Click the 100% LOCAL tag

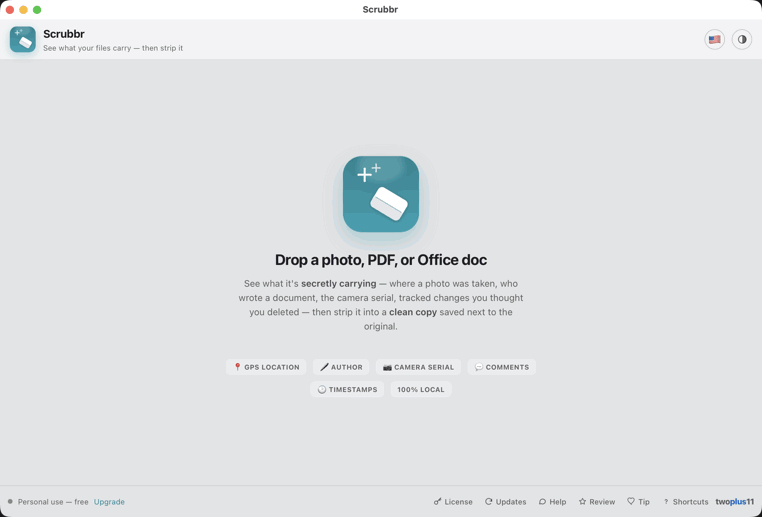point(421,389)
